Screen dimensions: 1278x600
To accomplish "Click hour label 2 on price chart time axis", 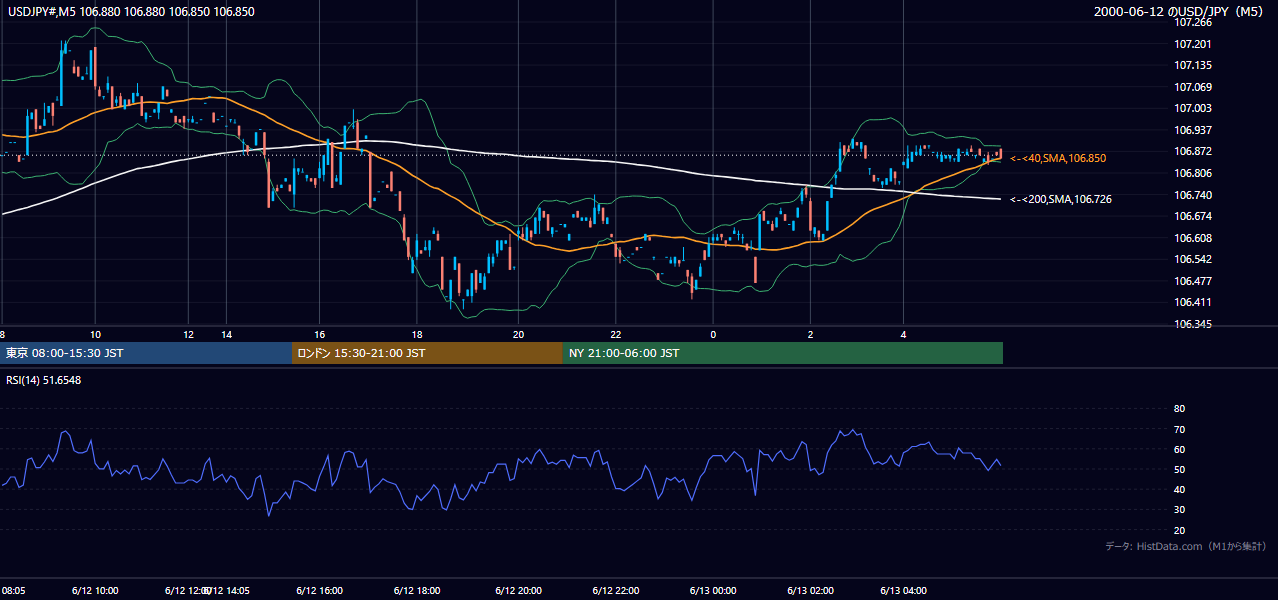I will click(810, 334).
